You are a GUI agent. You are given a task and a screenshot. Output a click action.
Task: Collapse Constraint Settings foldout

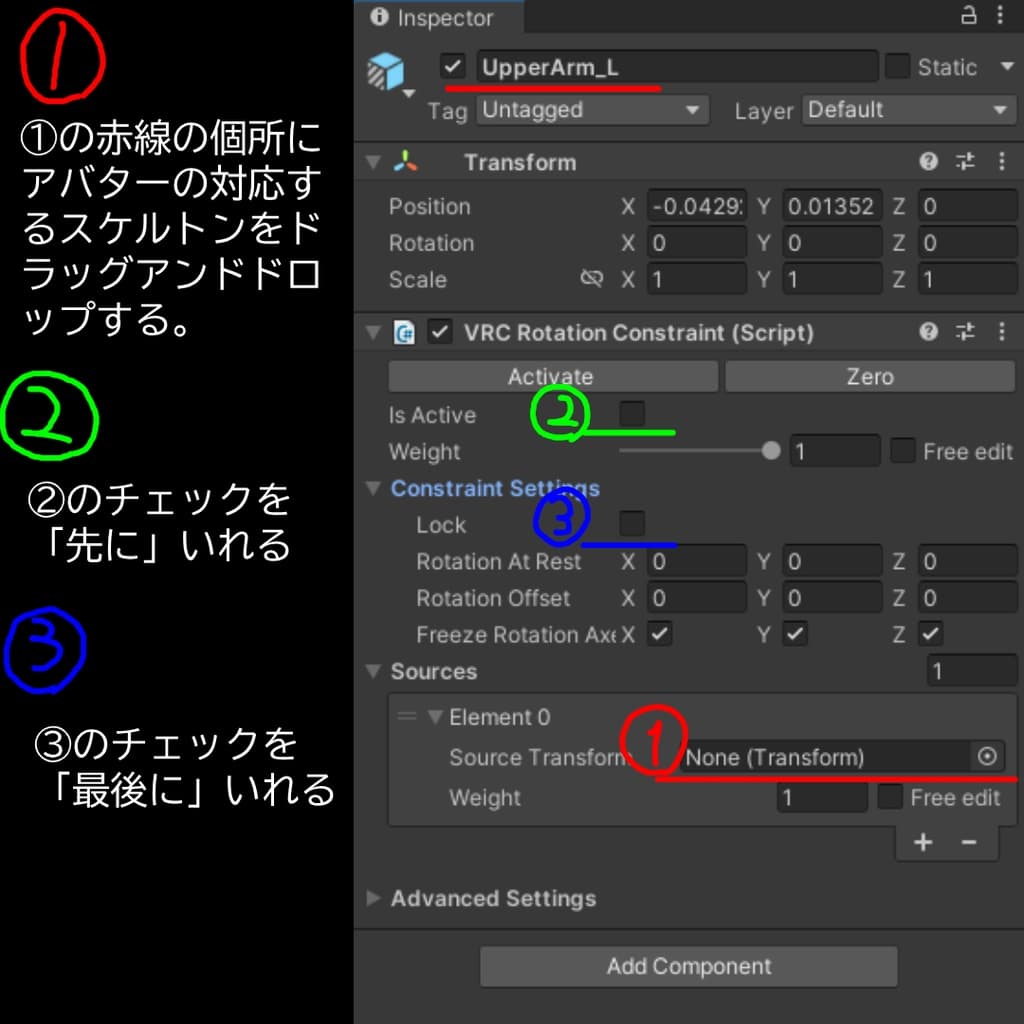tap(373, 488)
